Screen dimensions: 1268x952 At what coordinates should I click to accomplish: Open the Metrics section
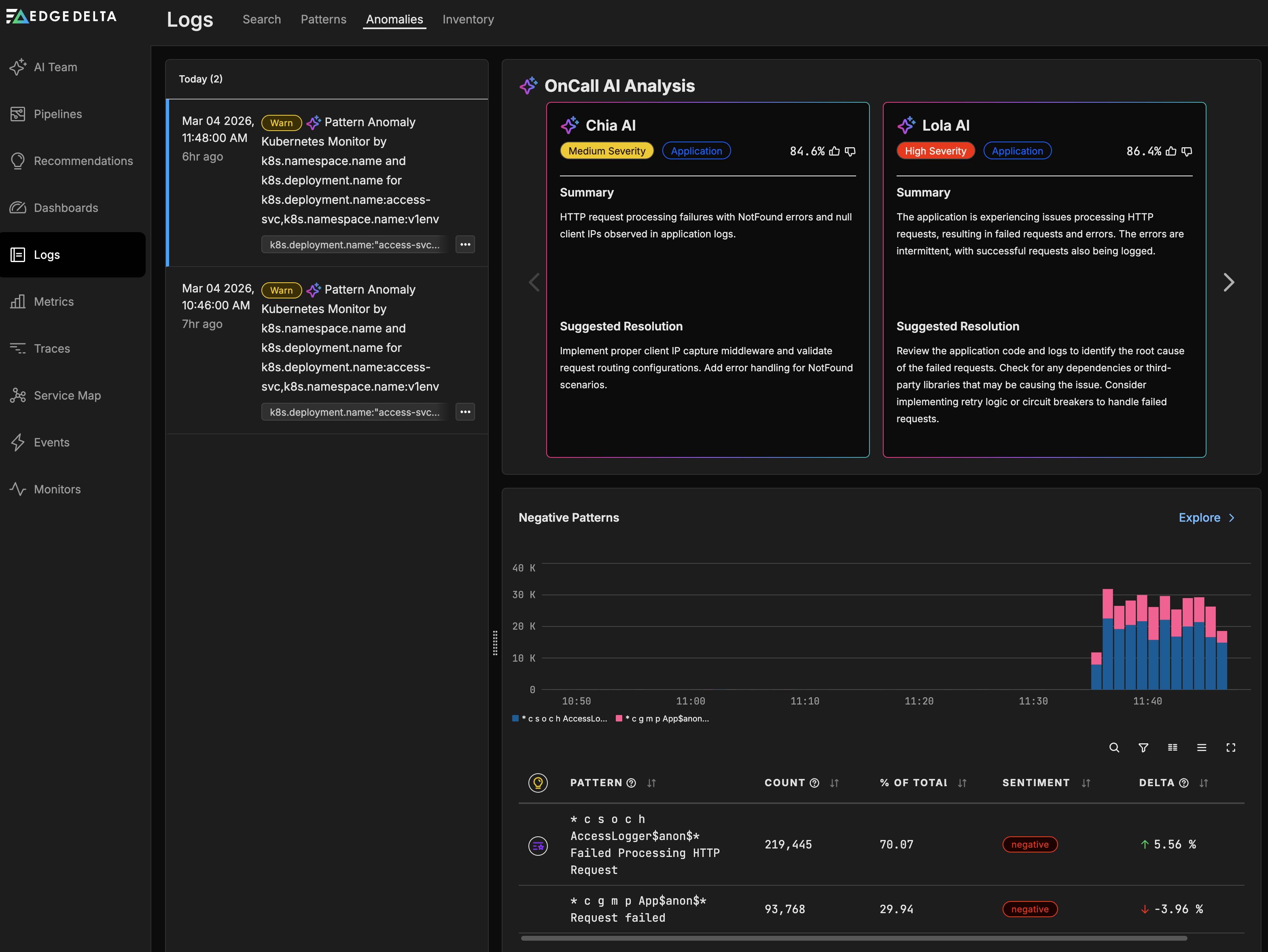click(x=53, y=301)
